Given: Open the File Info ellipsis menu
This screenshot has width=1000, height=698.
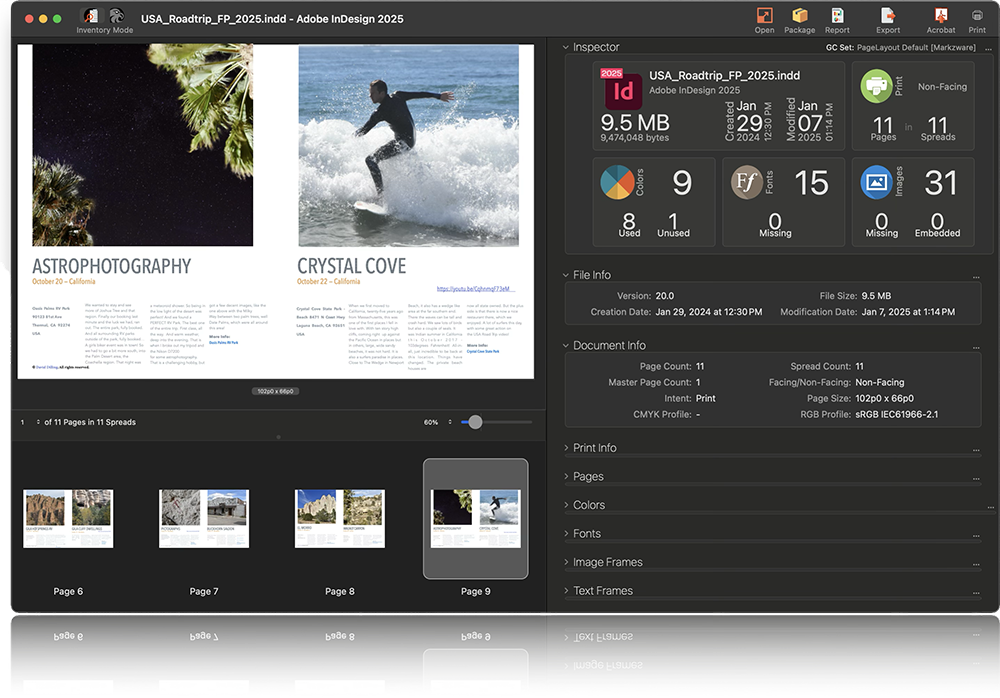Looking at the screenshot, I should (x=976, y=278).
